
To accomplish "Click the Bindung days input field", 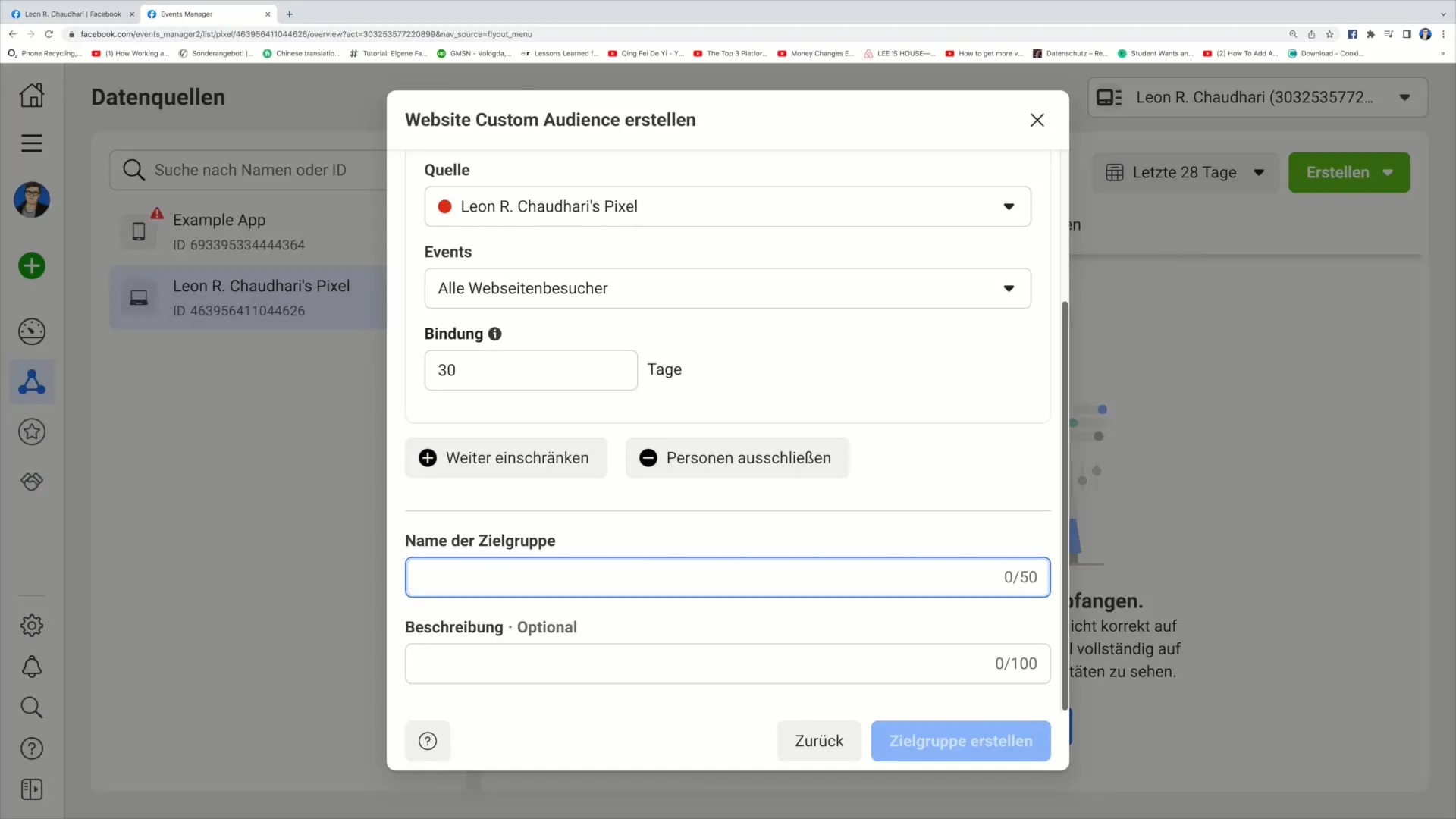I will click(x=531, y=370).
